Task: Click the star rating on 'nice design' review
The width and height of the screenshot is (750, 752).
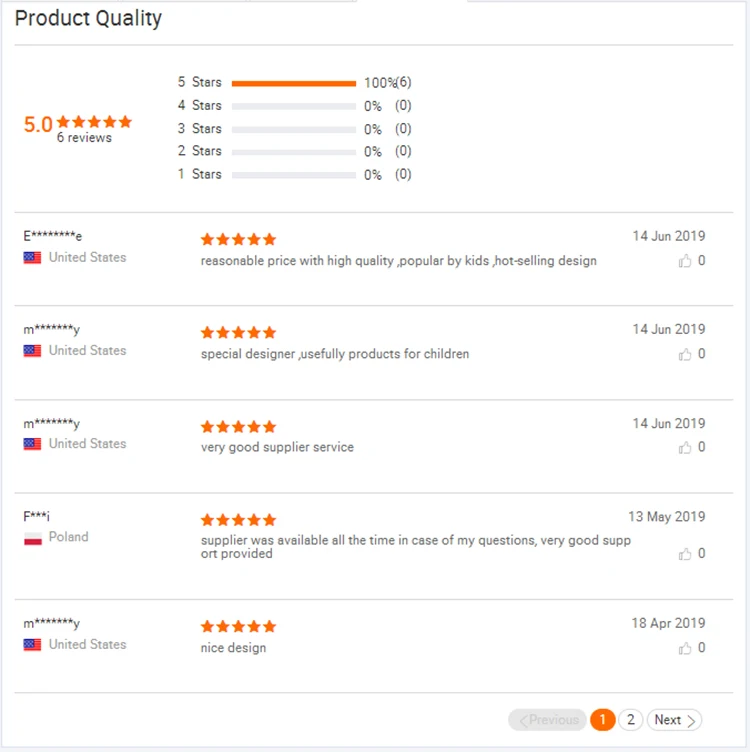Action: point(238,627)
